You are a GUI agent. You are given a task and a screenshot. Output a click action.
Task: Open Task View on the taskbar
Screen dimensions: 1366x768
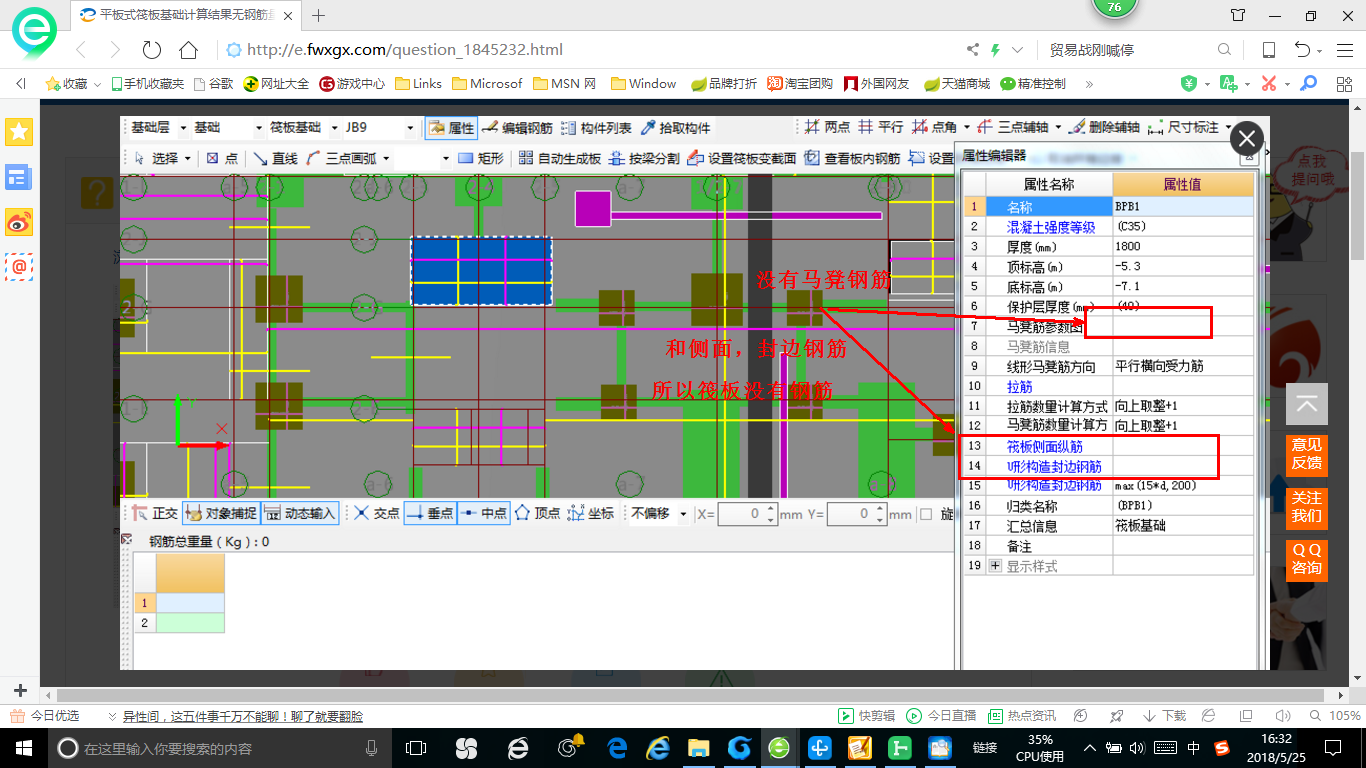point(416,747)
